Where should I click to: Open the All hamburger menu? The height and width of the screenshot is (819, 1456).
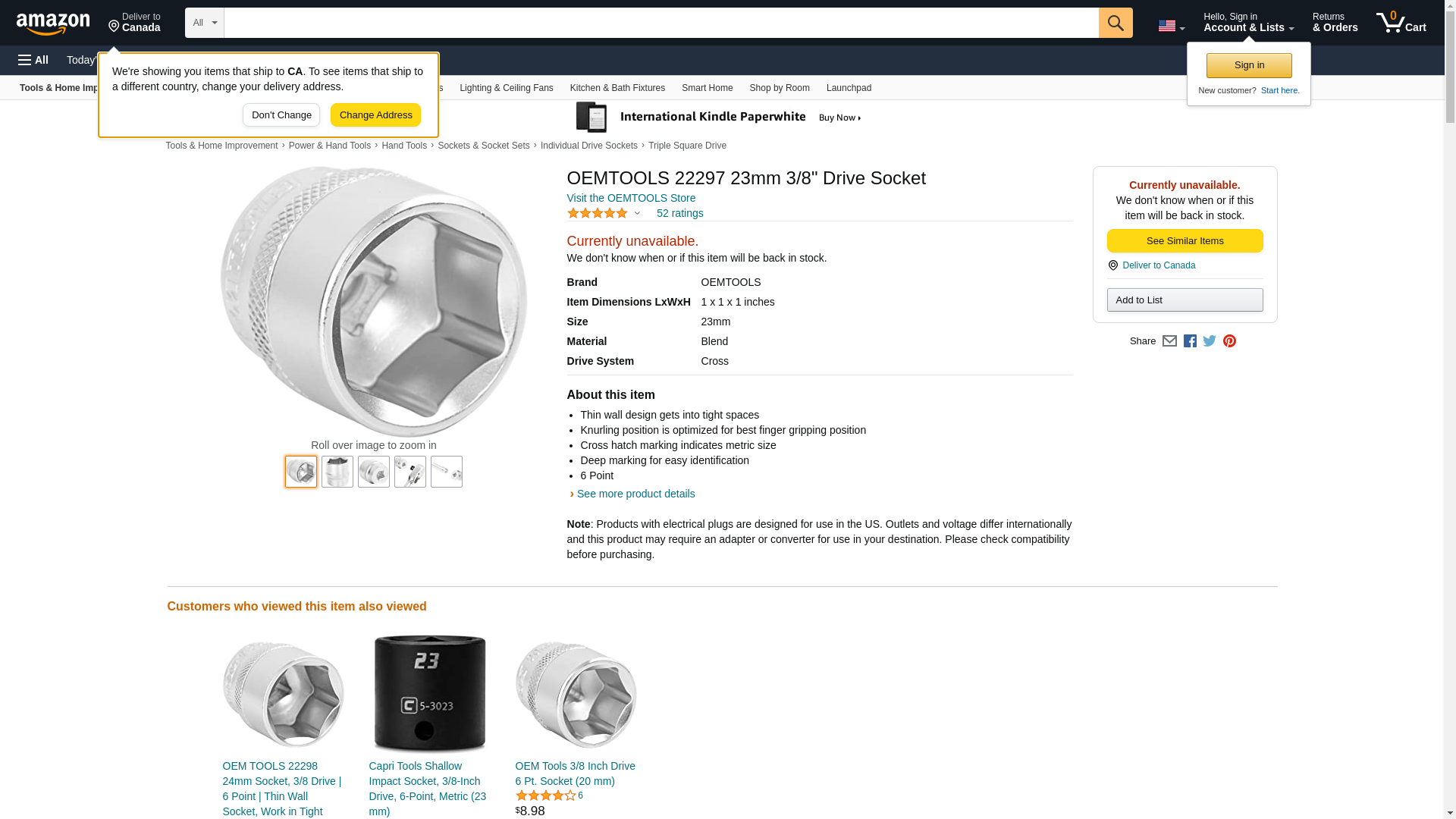coord(33,60)
